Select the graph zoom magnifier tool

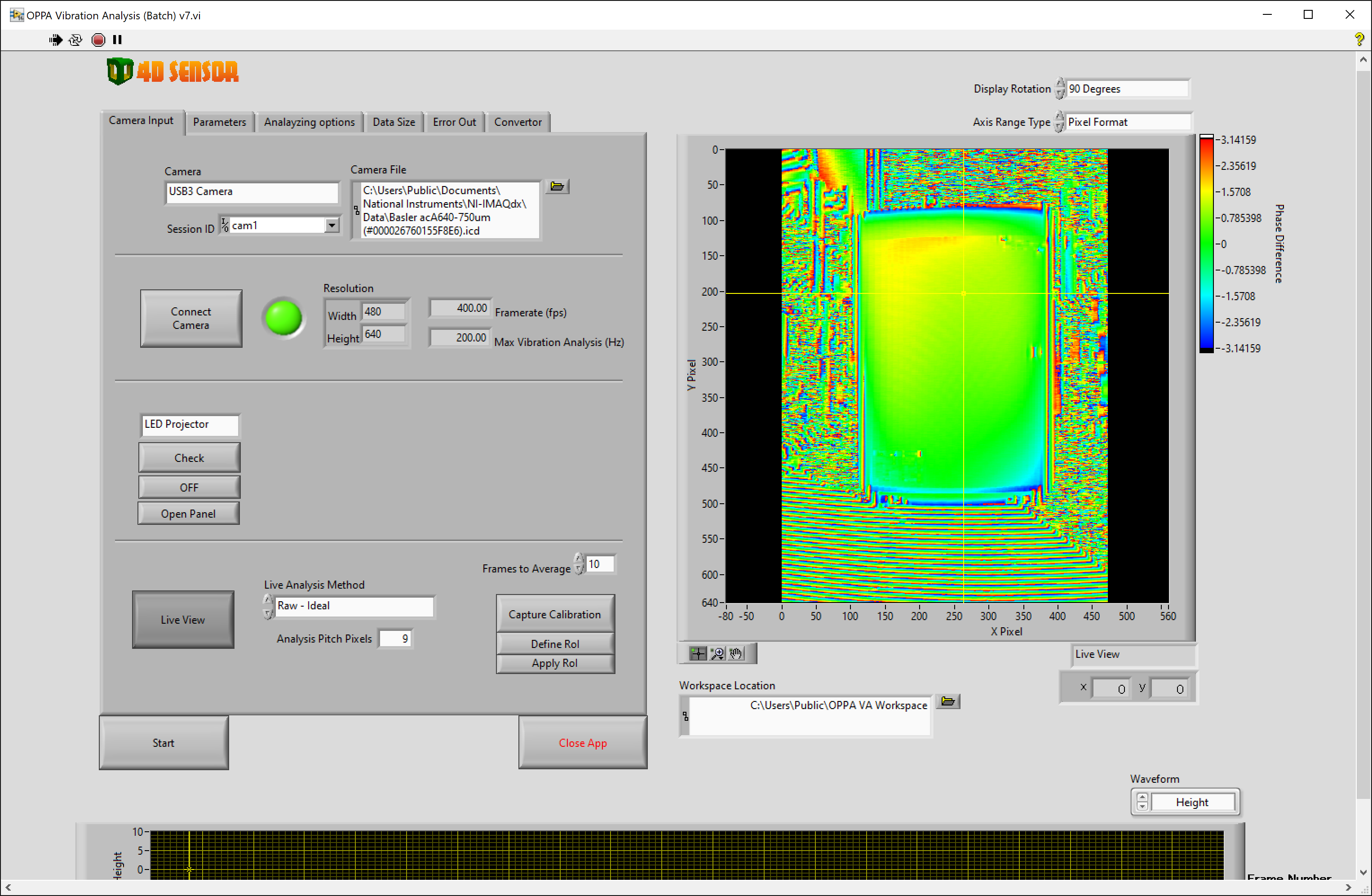point(717,653)
